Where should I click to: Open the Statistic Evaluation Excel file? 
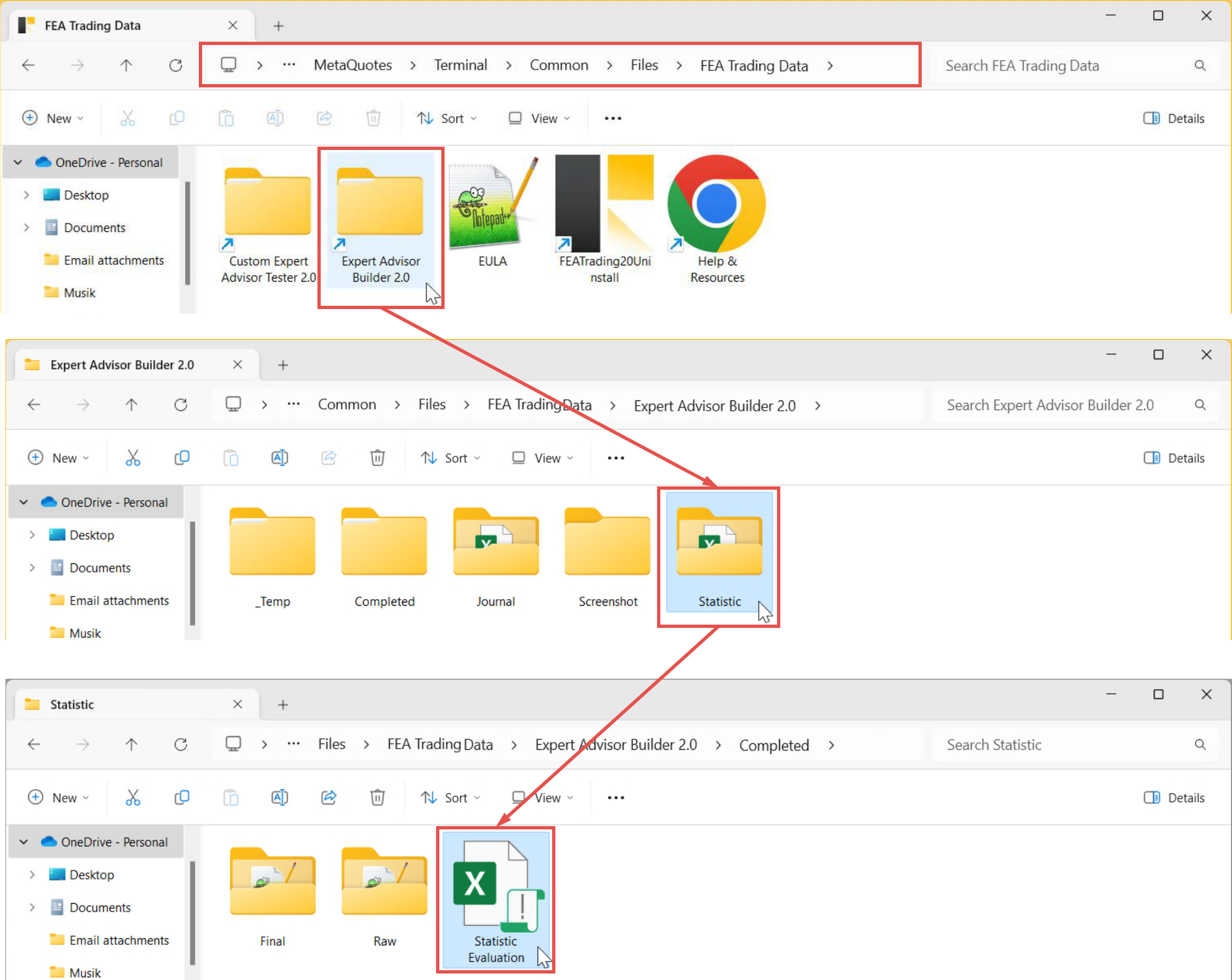(x=496, y=901)
